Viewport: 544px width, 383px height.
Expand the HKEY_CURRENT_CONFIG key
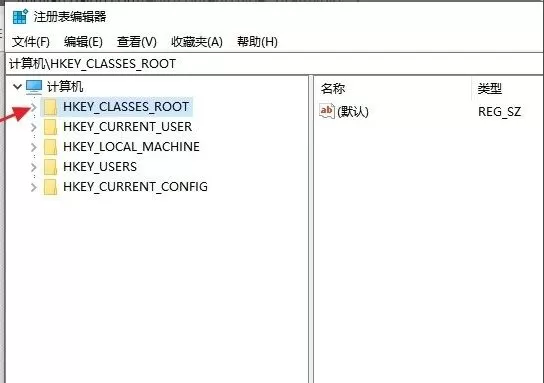click(x=34, y=188)
